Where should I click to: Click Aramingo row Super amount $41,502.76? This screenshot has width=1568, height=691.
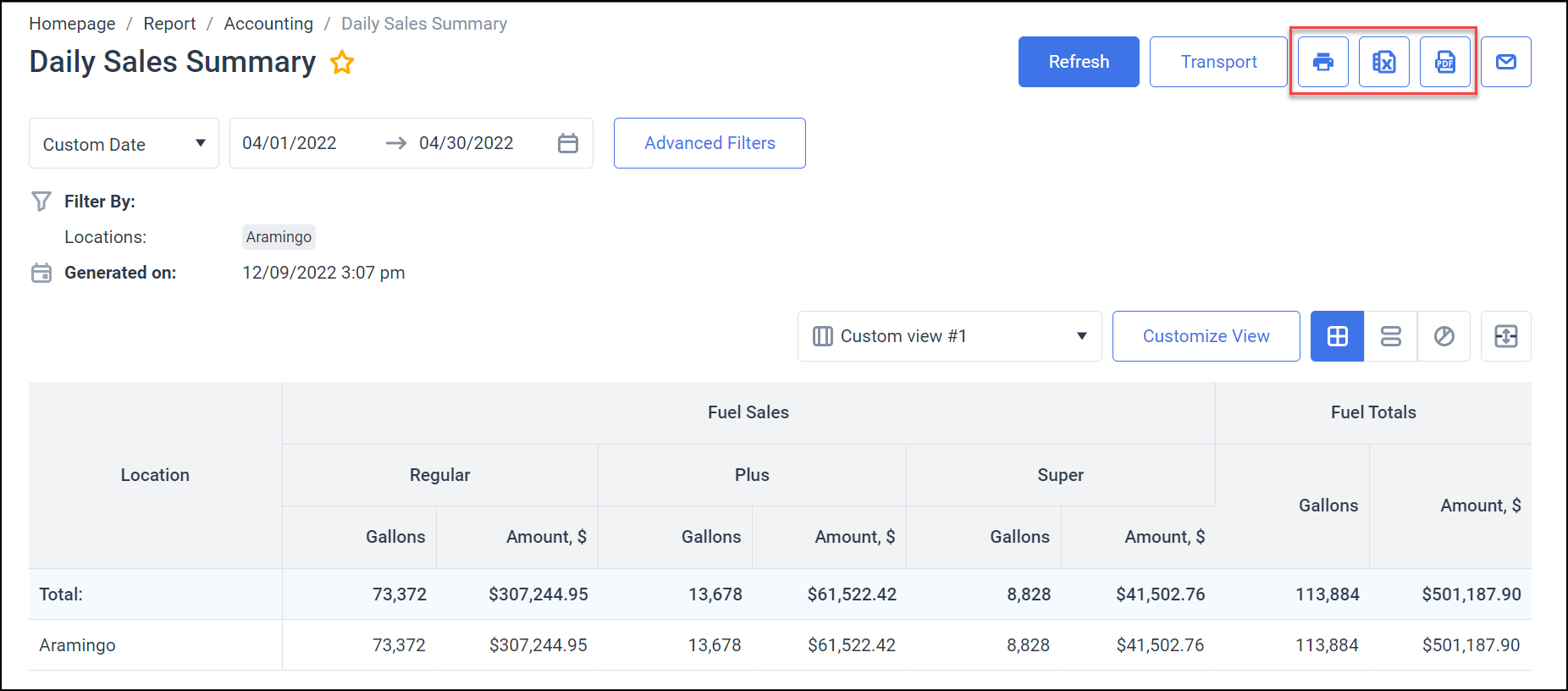point(1160,645)
